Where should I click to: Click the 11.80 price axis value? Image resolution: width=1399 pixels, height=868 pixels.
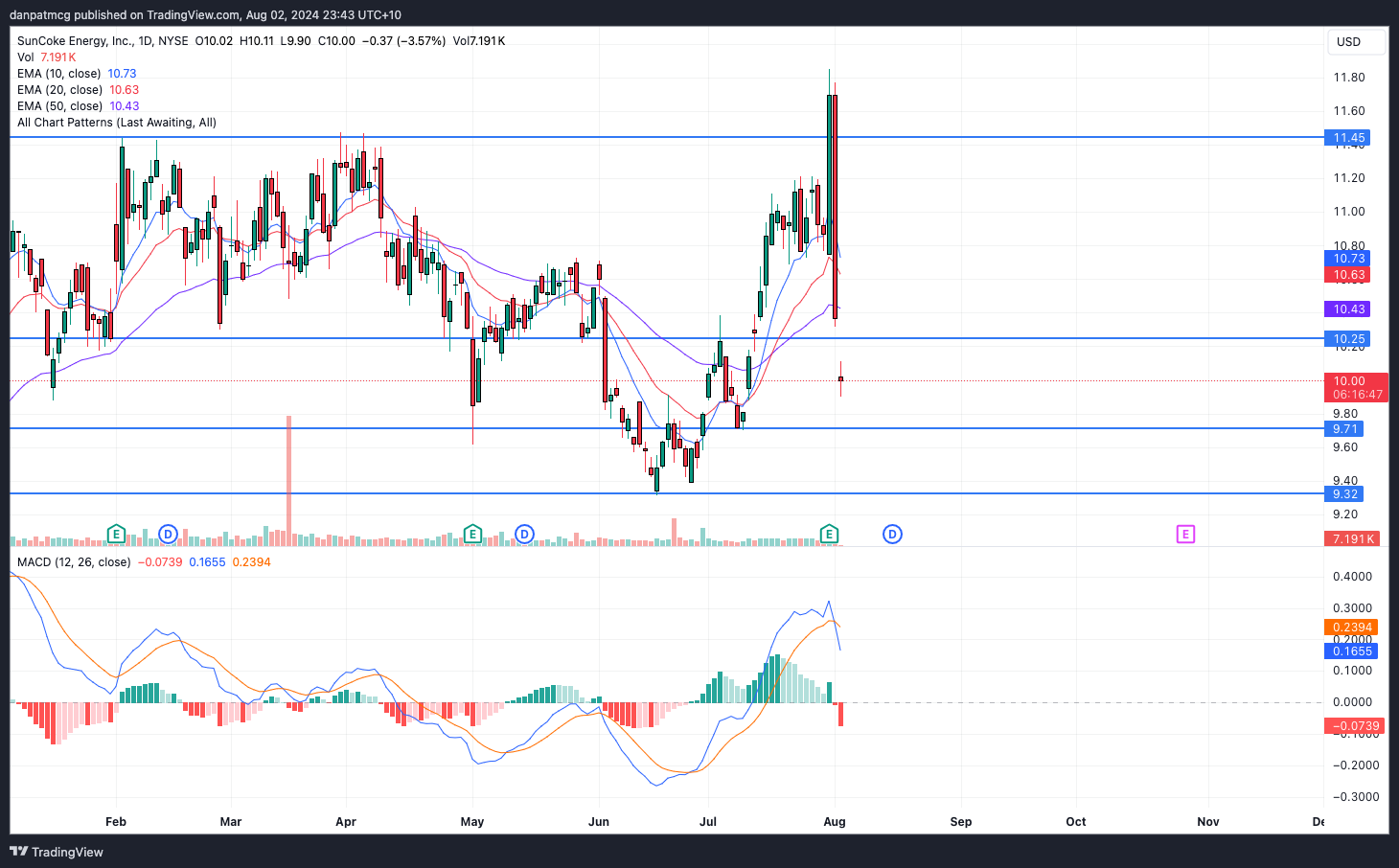tap(1349, 78)
